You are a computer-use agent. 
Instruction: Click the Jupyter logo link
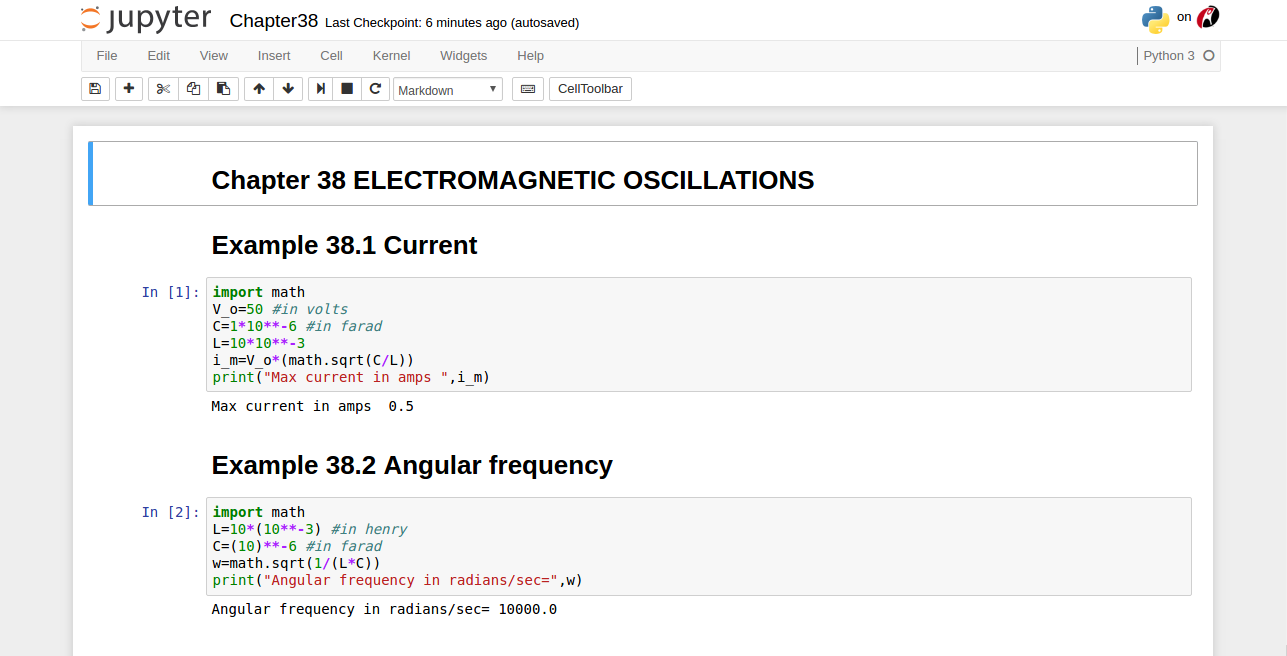pos(146,20)
